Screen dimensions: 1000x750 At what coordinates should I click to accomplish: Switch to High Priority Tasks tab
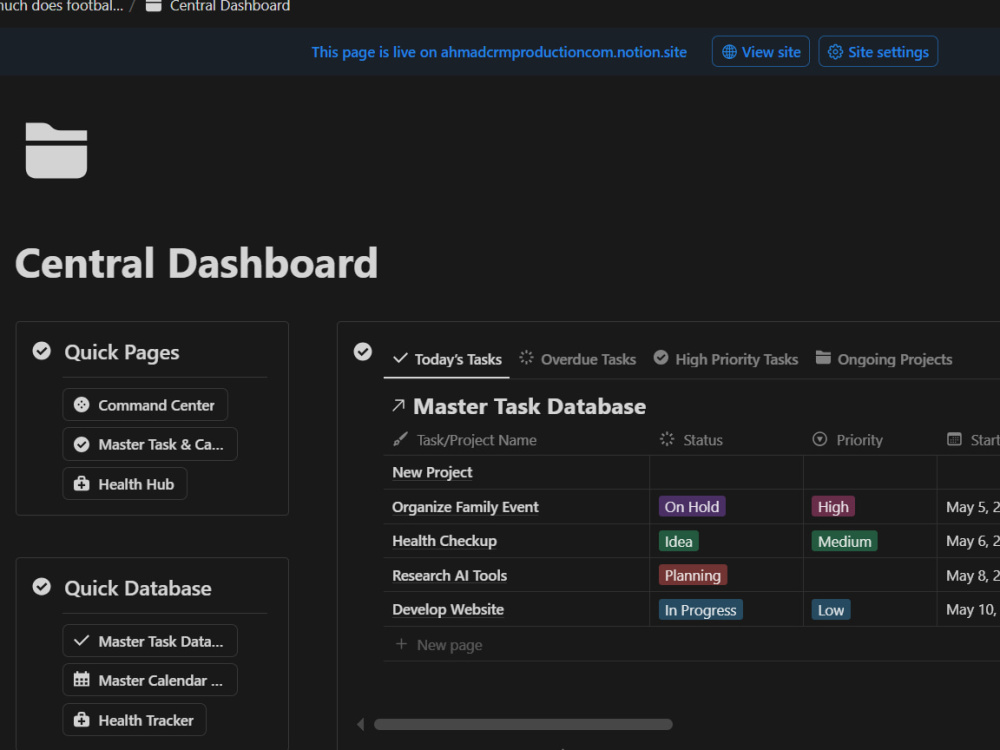tap(726, 360)
